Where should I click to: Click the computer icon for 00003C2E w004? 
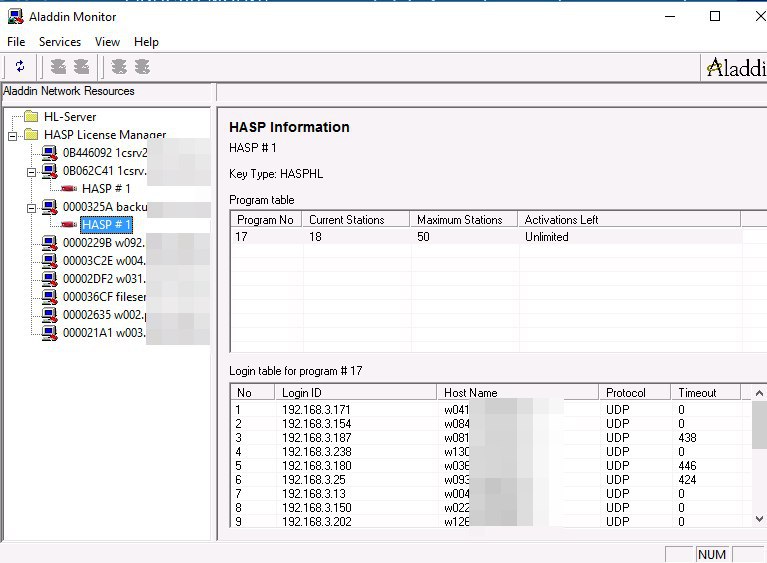click(49, 261)
